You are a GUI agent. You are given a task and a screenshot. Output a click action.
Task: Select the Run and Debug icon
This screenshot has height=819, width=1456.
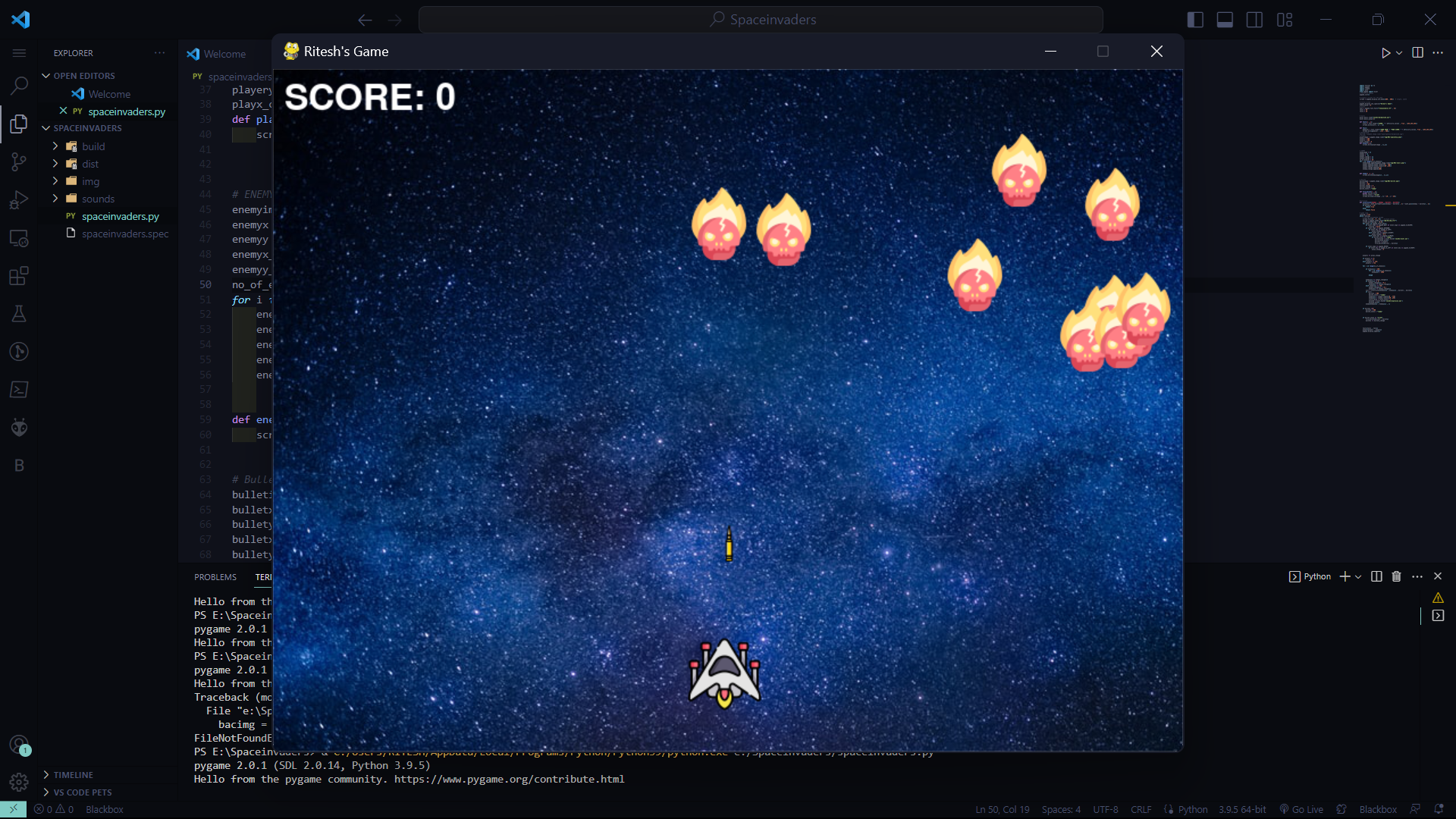tap(18, 199)
